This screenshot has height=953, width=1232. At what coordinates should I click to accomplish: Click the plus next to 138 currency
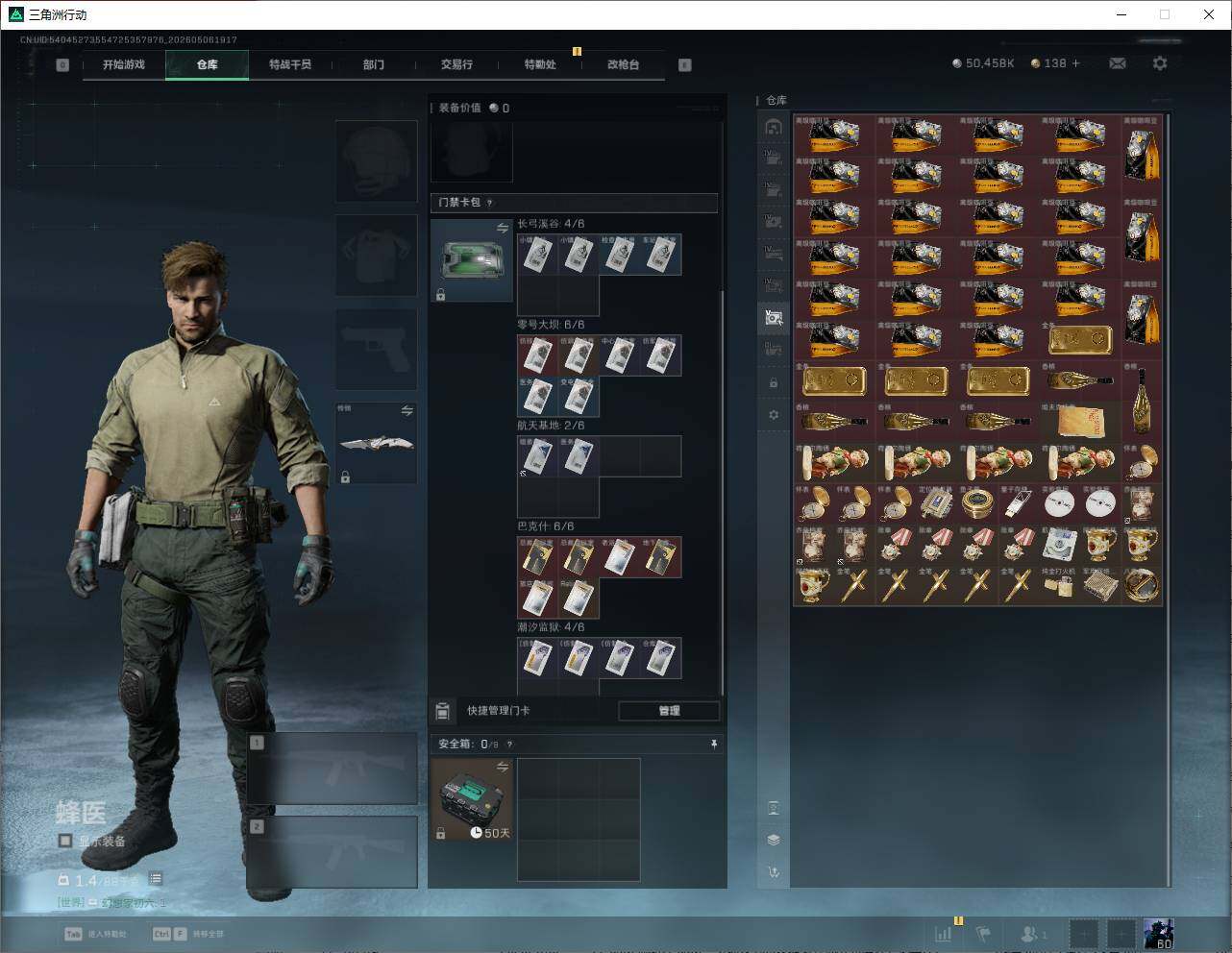[x=1075, y=63]
